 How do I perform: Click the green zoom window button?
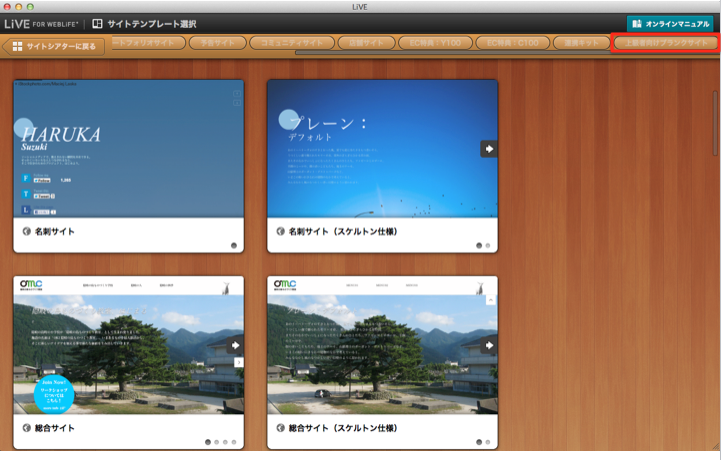click(x=30, y=7)
